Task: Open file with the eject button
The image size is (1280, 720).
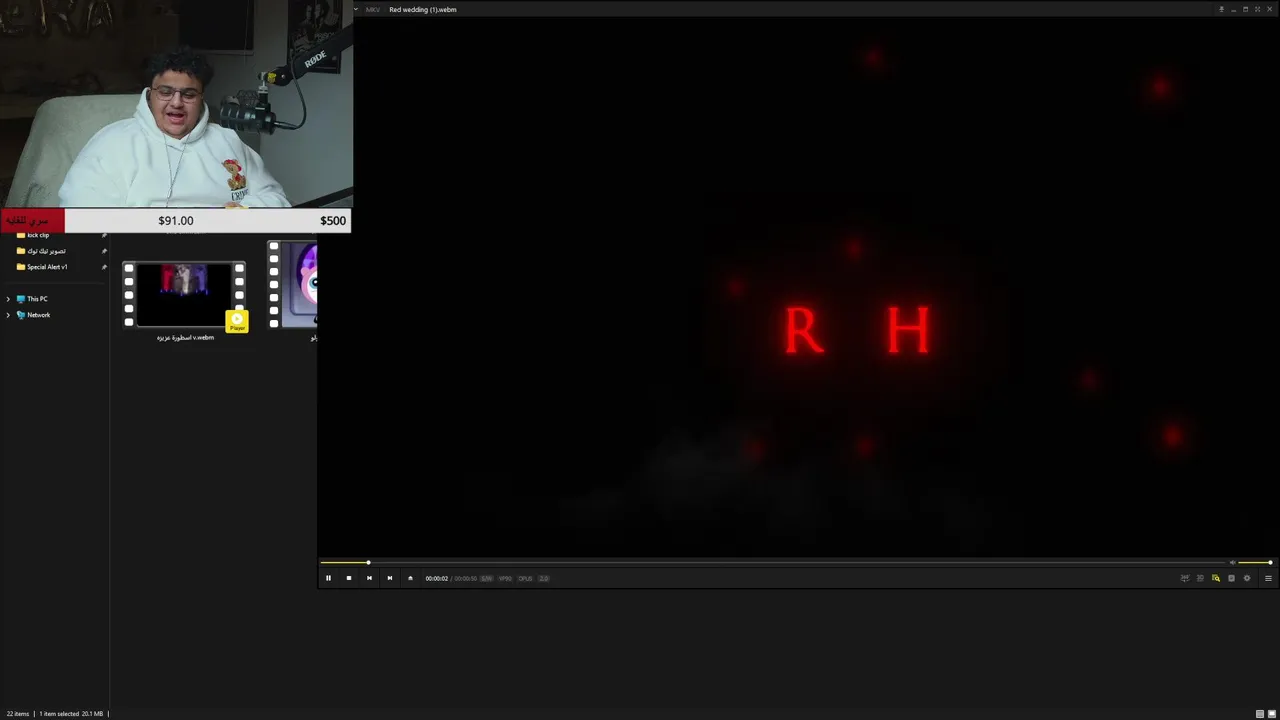Action: click(x=410, y=578)
